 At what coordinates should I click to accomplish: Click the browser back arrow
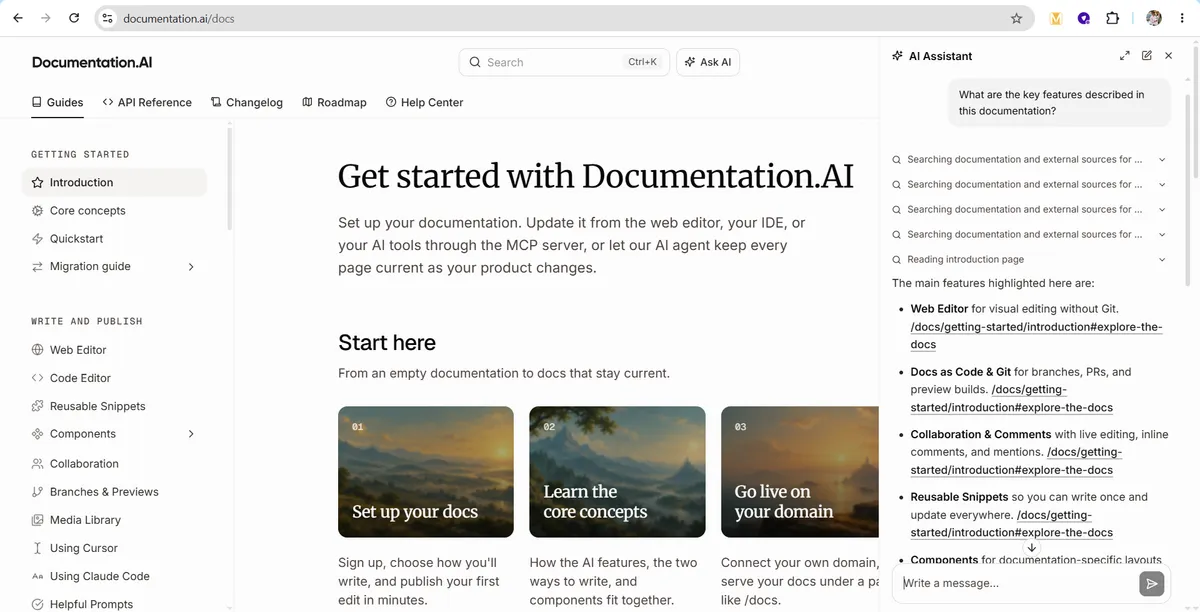(17, 18)
